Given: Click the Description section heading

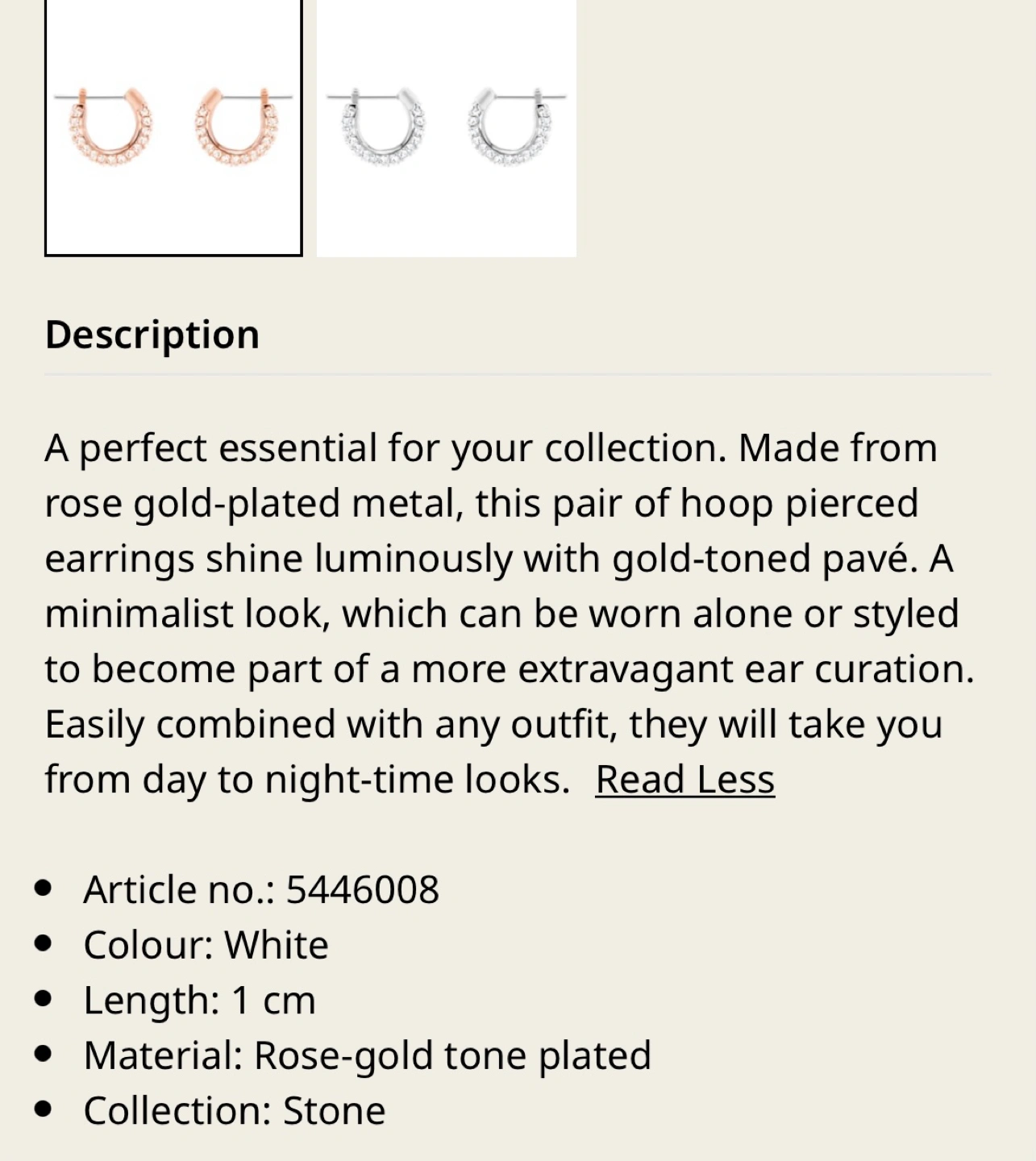Looking at the screenshot, I should [x=152, y=335].
